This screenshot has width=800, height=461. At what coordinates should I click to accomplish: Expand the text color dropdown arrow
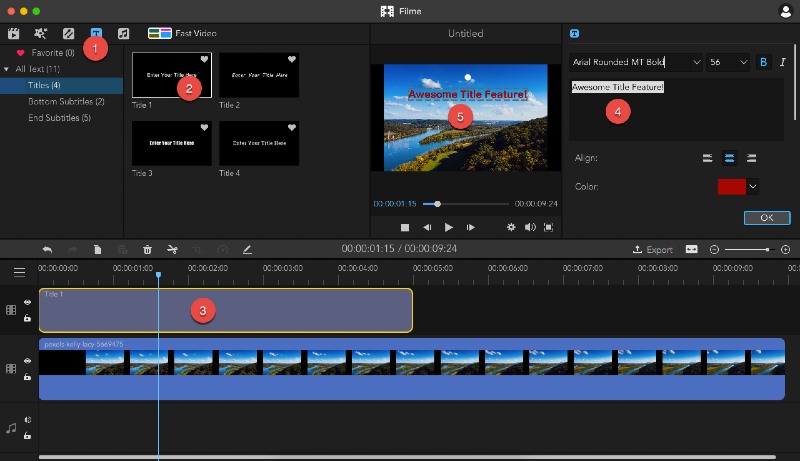(753, 187)
